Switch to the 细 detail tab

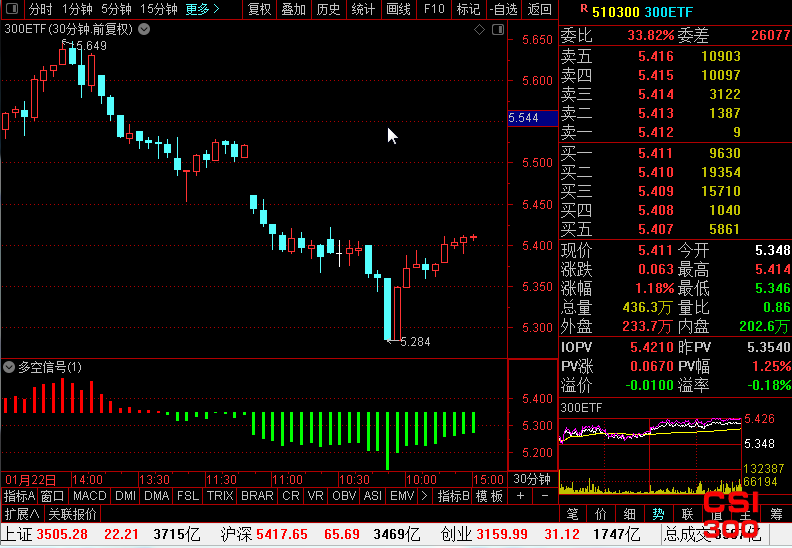point(629,514)
